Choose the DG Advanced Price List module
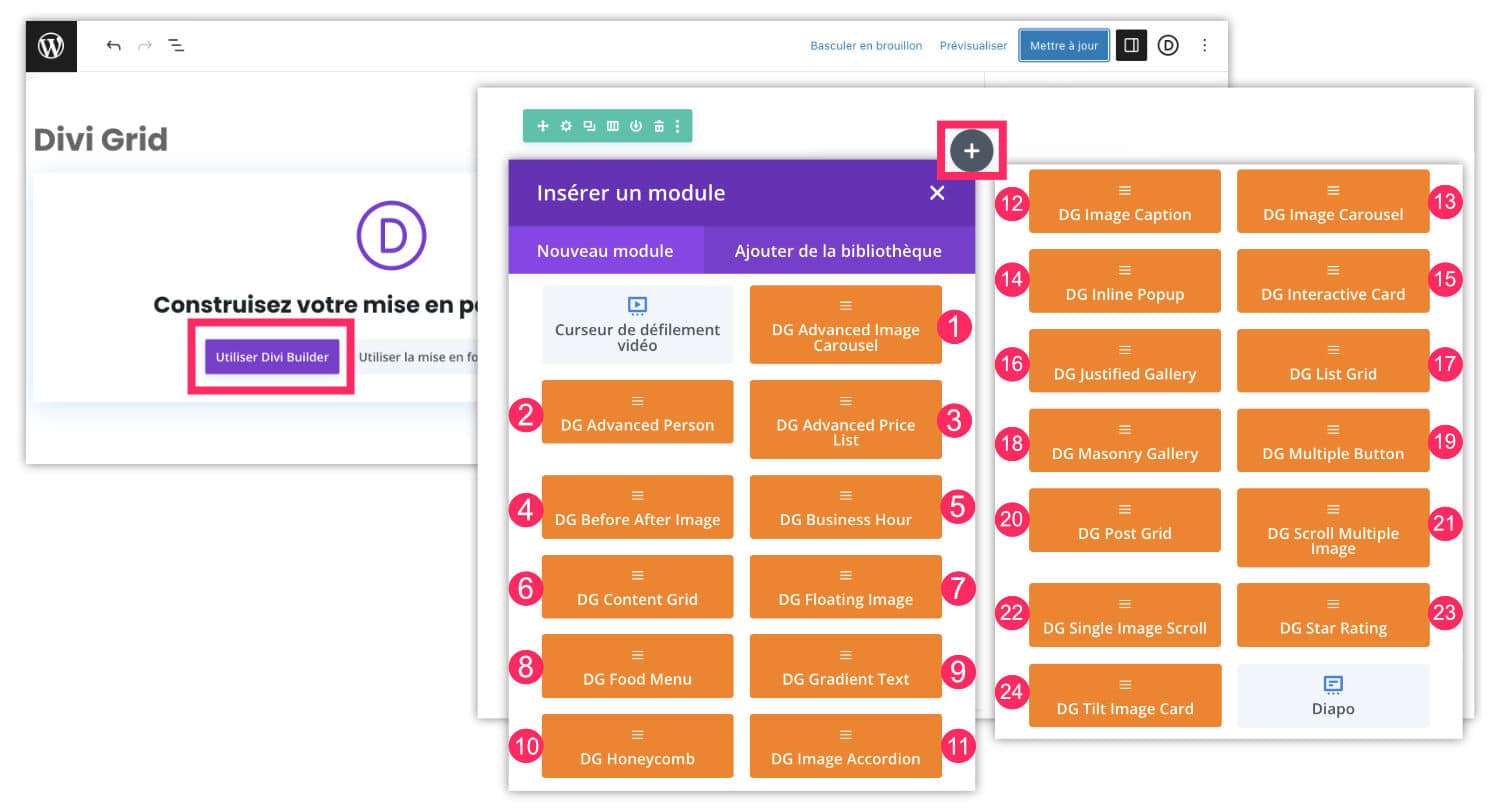Viewport: 1500px width, 811px height. click(x=846, y=419)
